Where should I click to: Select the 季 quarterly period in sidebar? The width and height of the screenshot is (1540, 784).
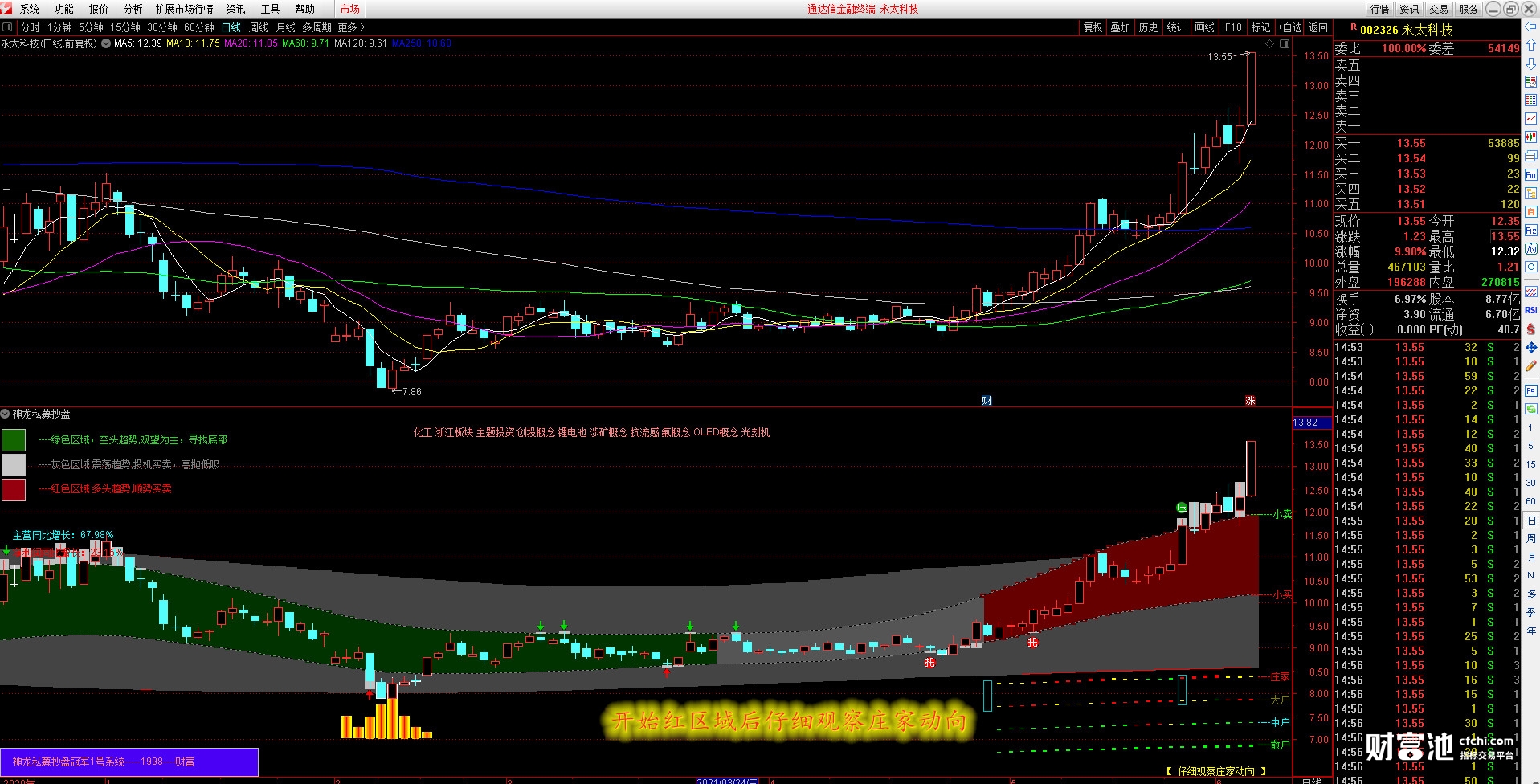[1530, 612]
